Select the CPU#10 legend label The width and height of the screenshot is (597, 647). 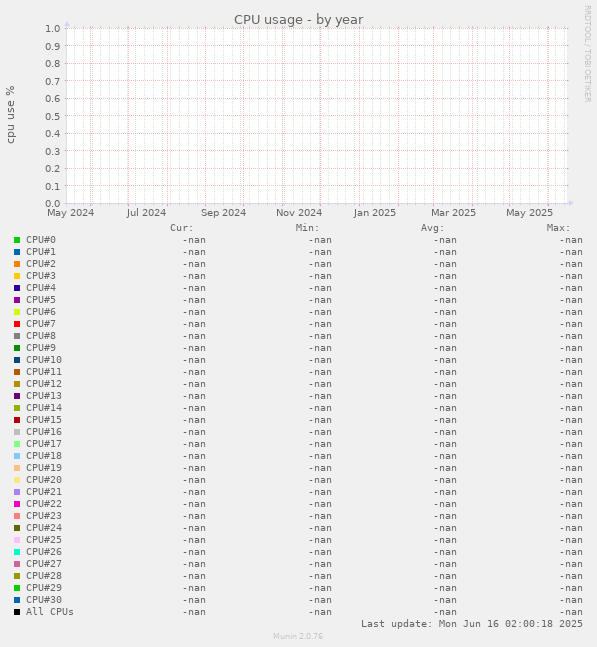[44, 359]
